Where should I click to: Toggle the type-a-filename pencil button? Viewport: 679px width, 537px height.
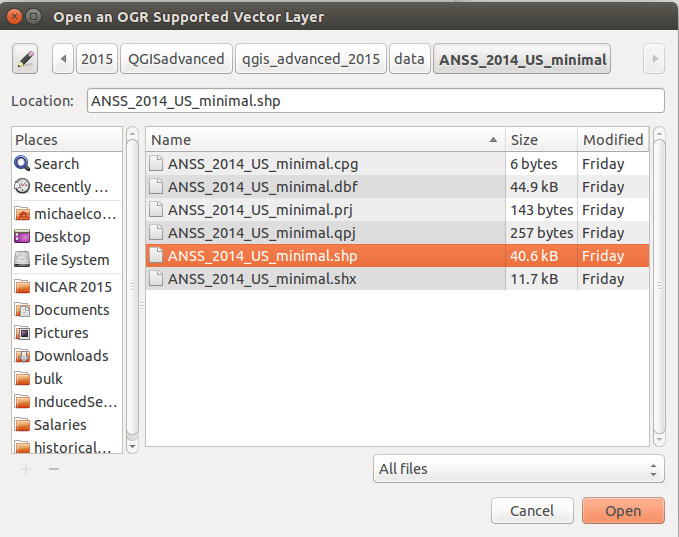[25, 59]
